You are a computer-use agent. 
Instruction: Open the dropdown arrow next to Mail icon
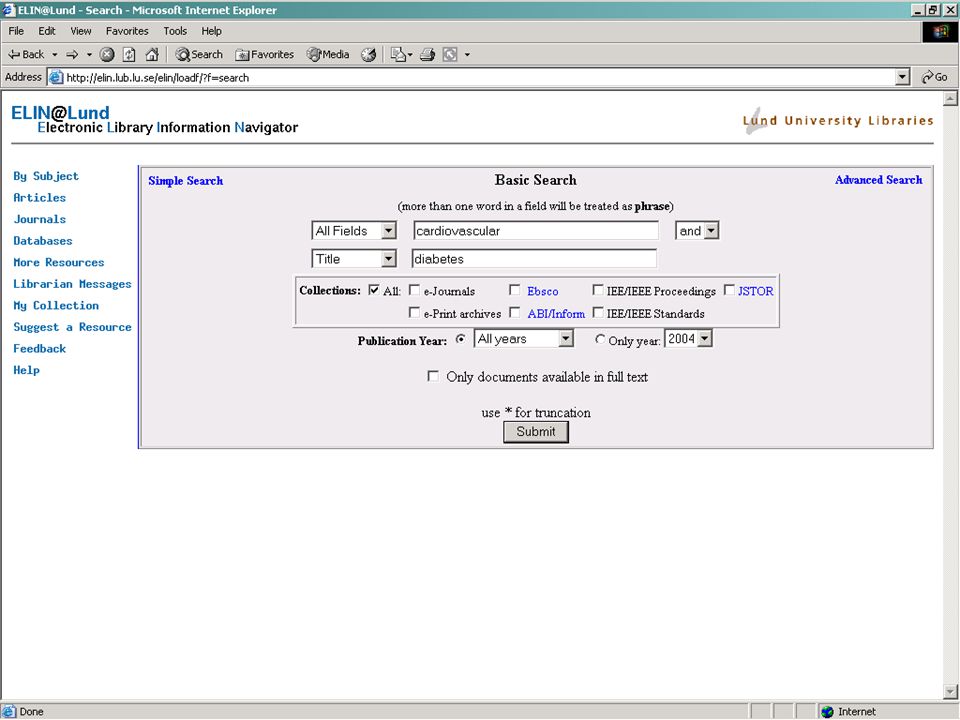[410, 54]
